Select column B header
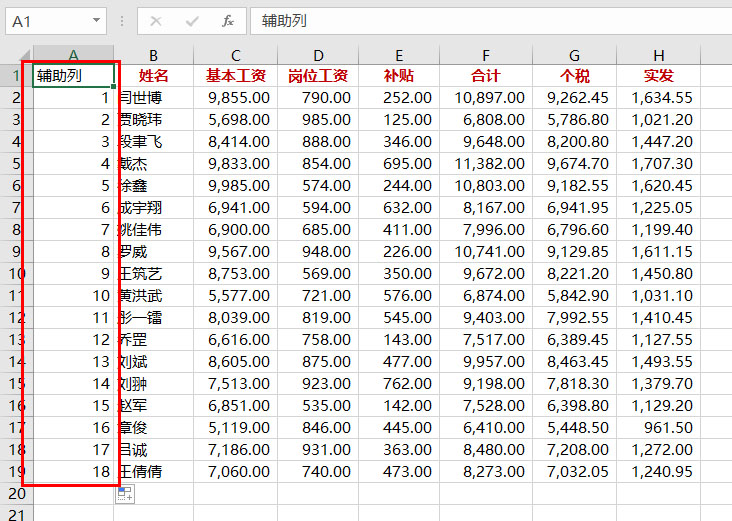Image resolution: width=732 pixels, height=521 pixels. click(x=154, y=55)
